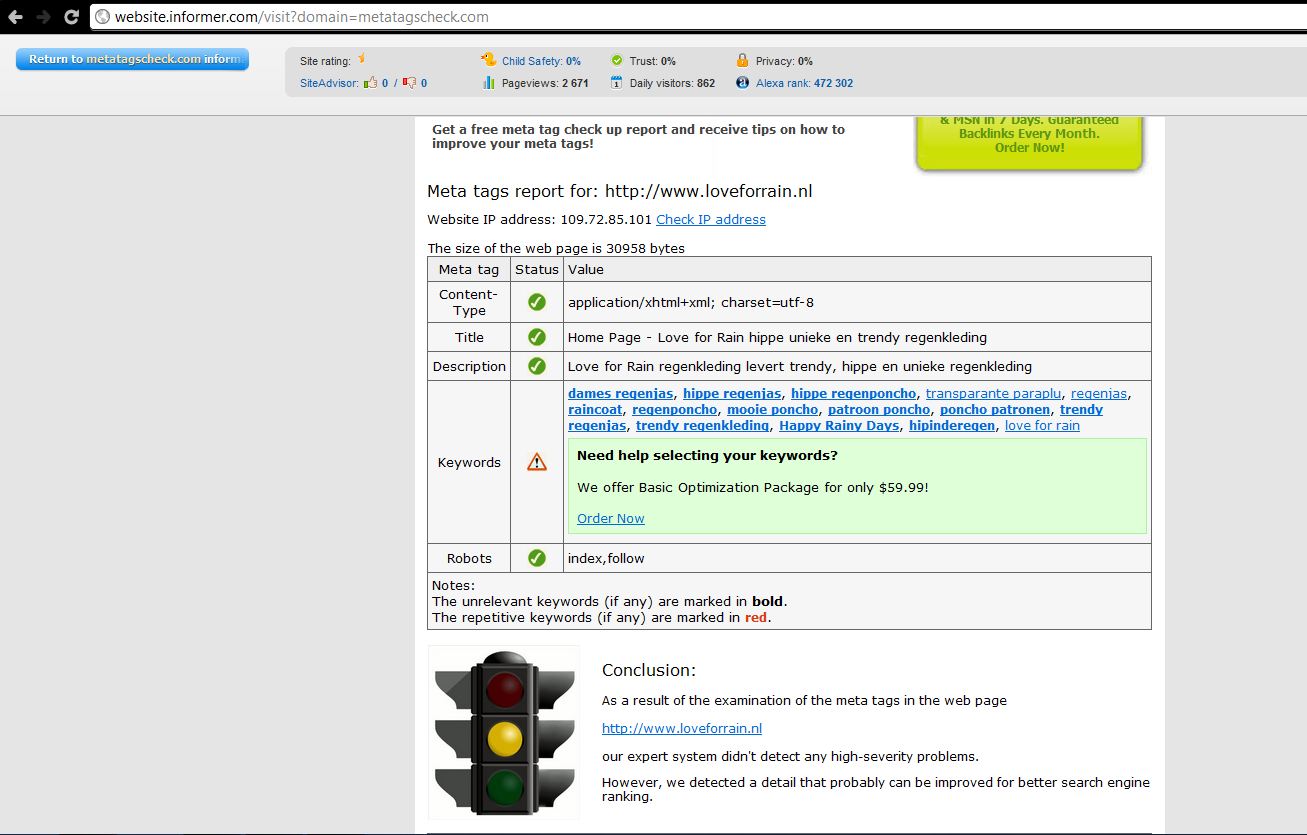Click the Content-Type green check status icon
The image size is (1307, 835).
tap(537, 302)
